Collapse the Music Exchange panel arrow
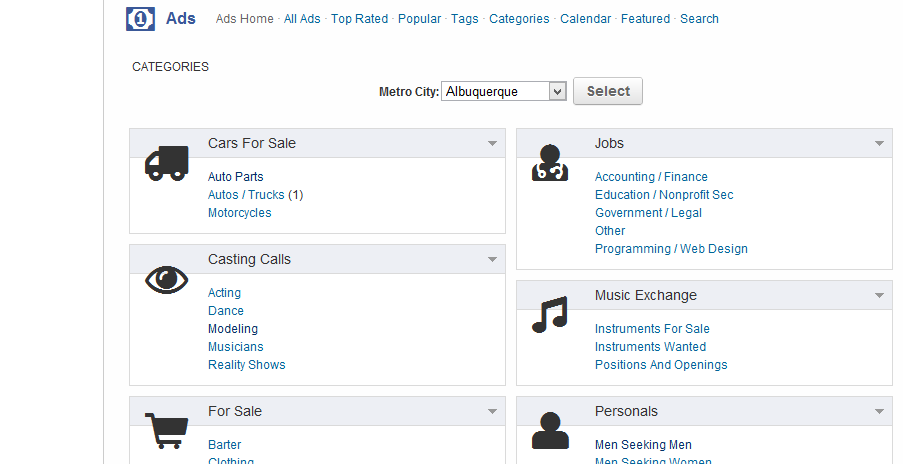The width and height of the screenshot is (903, 464). pyautogui.click(x=879, y=296)
